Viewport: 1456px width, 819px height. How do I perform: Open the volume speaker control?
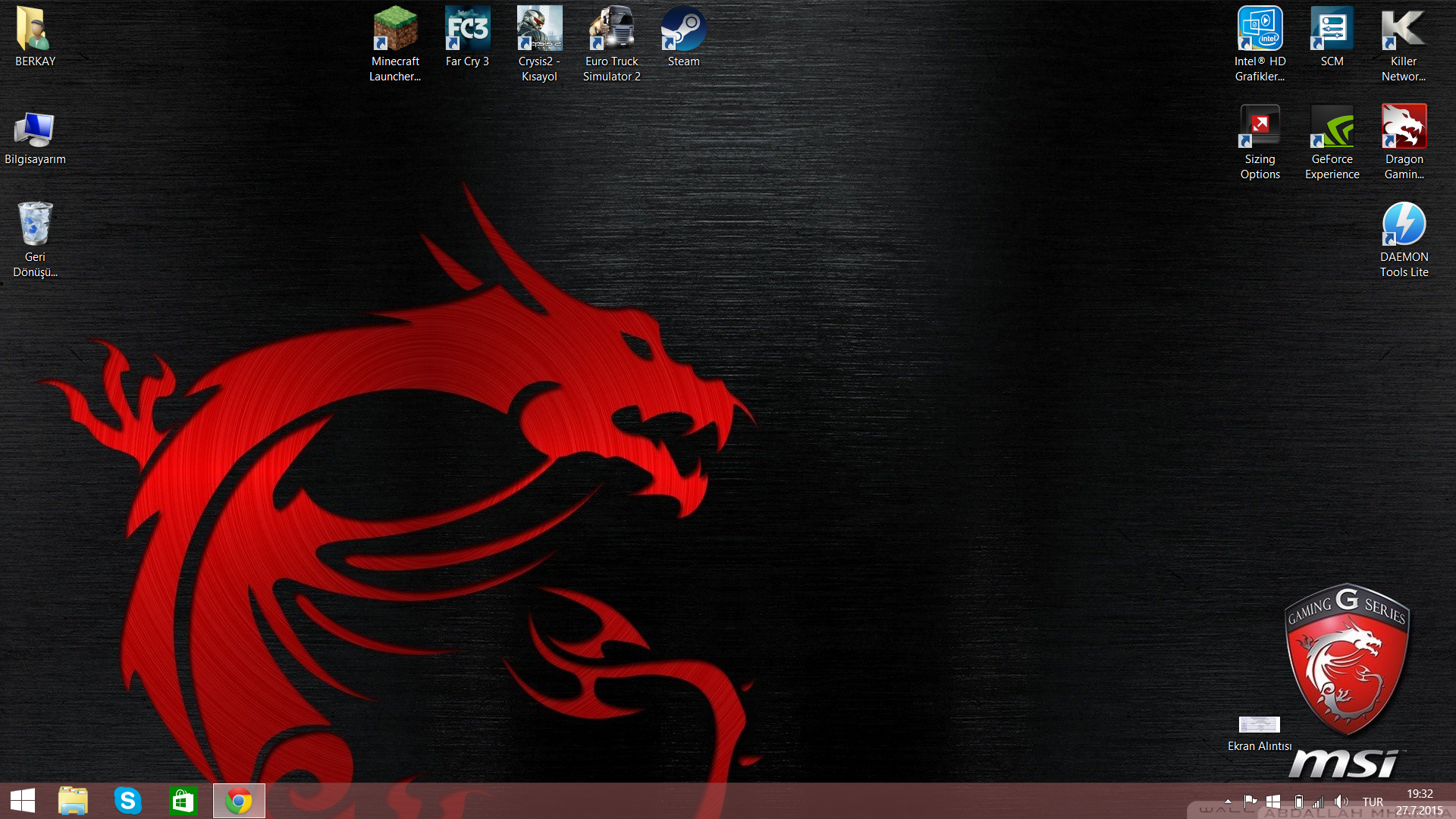[x=1341, y=802]
